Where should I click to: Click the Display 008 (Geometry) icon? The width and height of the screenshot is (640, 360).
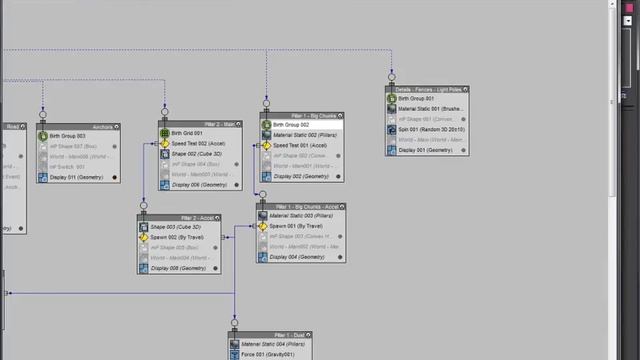144,269
